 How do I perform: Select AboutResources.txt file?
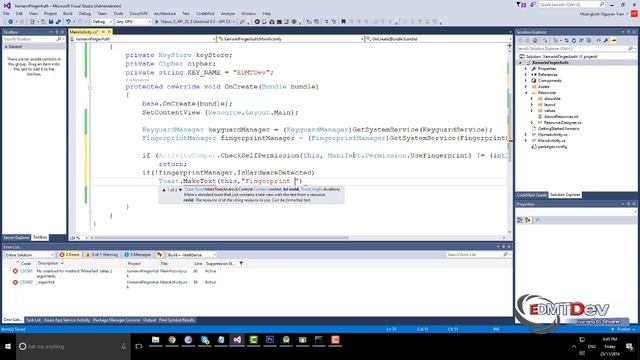click(x=561, y=116)
